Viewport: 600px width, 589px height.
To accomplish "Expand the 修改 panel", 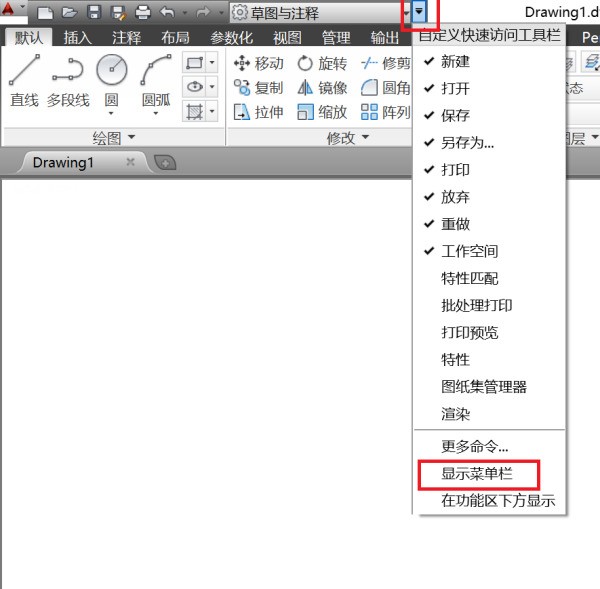I will 347,137.
